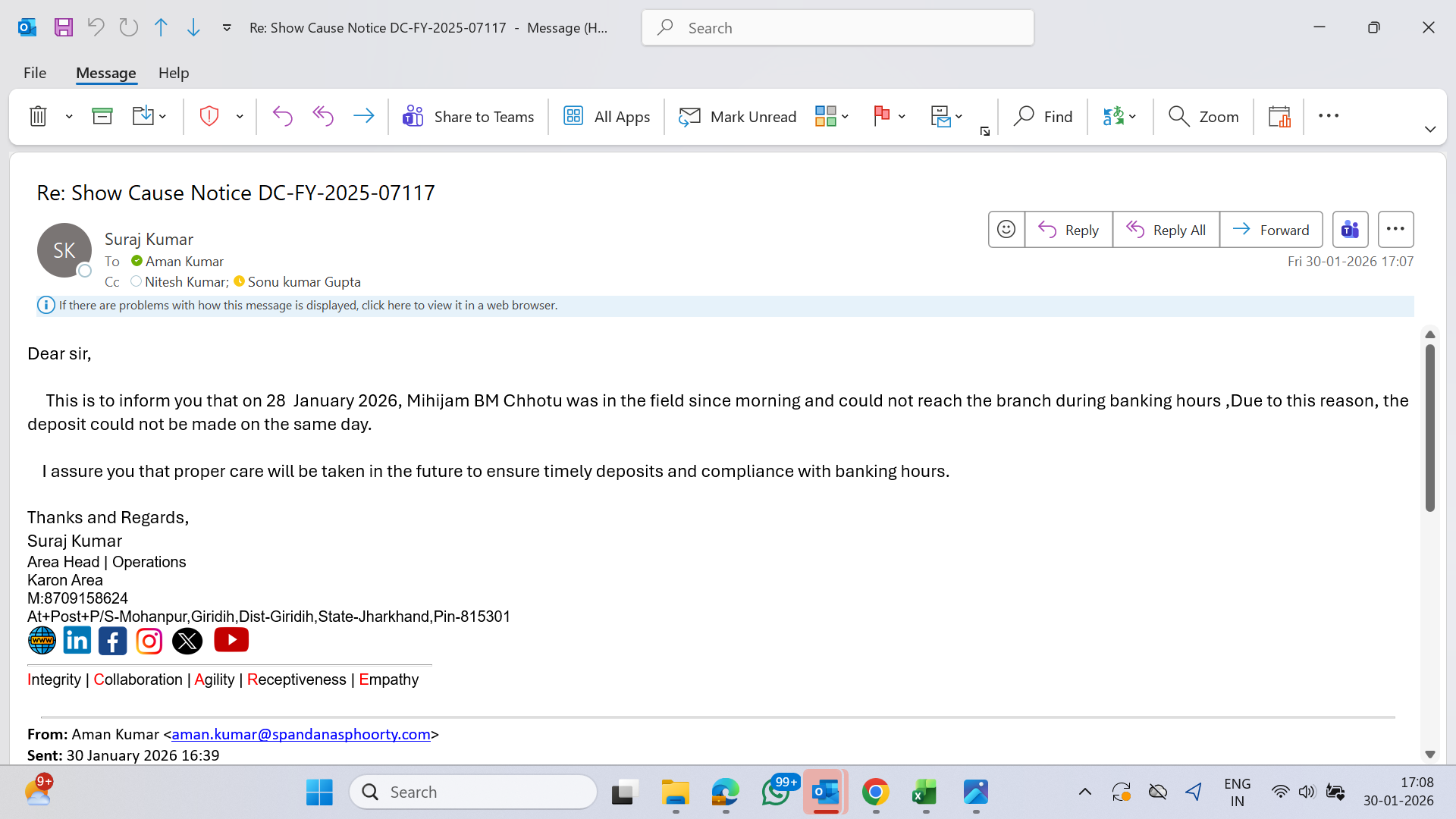Click the Reply All button

coord(1166,230)
